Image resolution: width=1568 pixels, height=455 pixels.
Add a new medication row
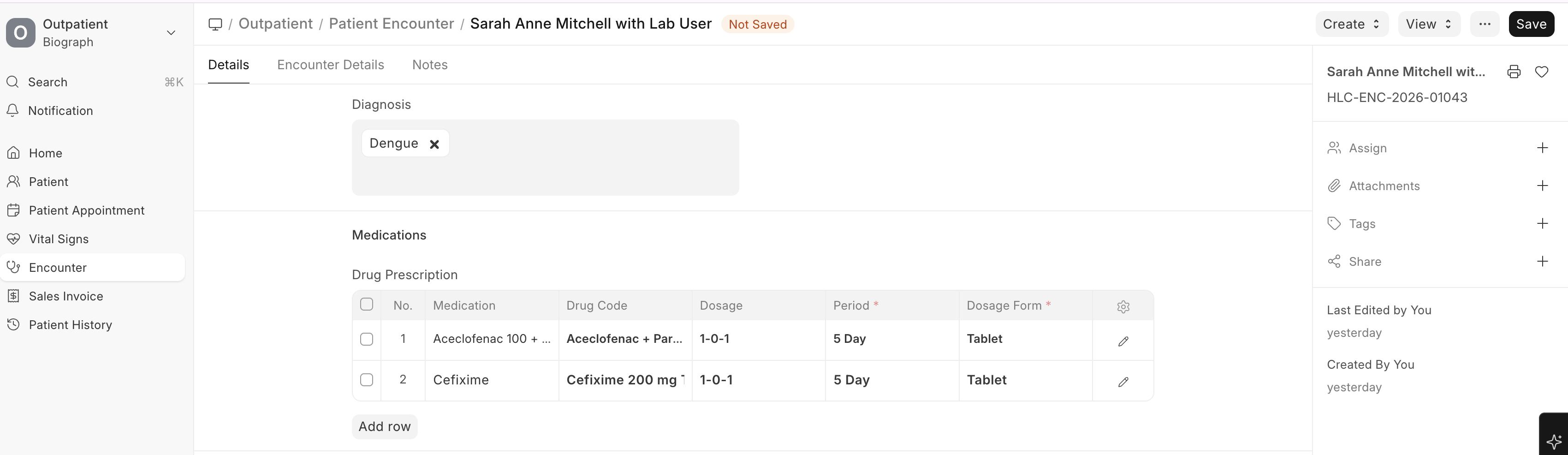pyautogui.click(x=384, y=426)
